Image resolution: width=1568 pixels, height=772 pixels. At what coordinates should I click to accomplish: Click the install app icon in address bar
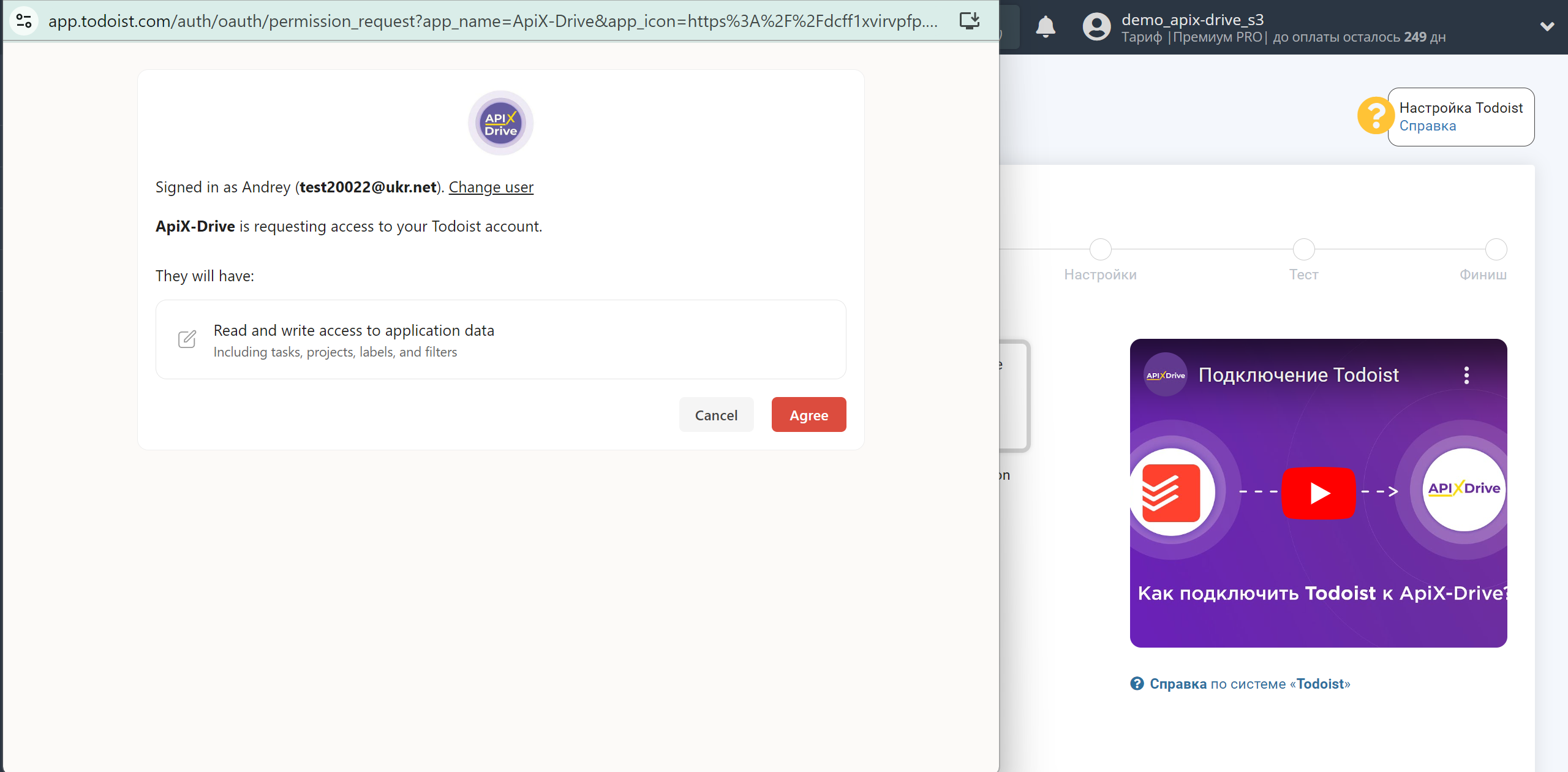[x=970, y=21]
